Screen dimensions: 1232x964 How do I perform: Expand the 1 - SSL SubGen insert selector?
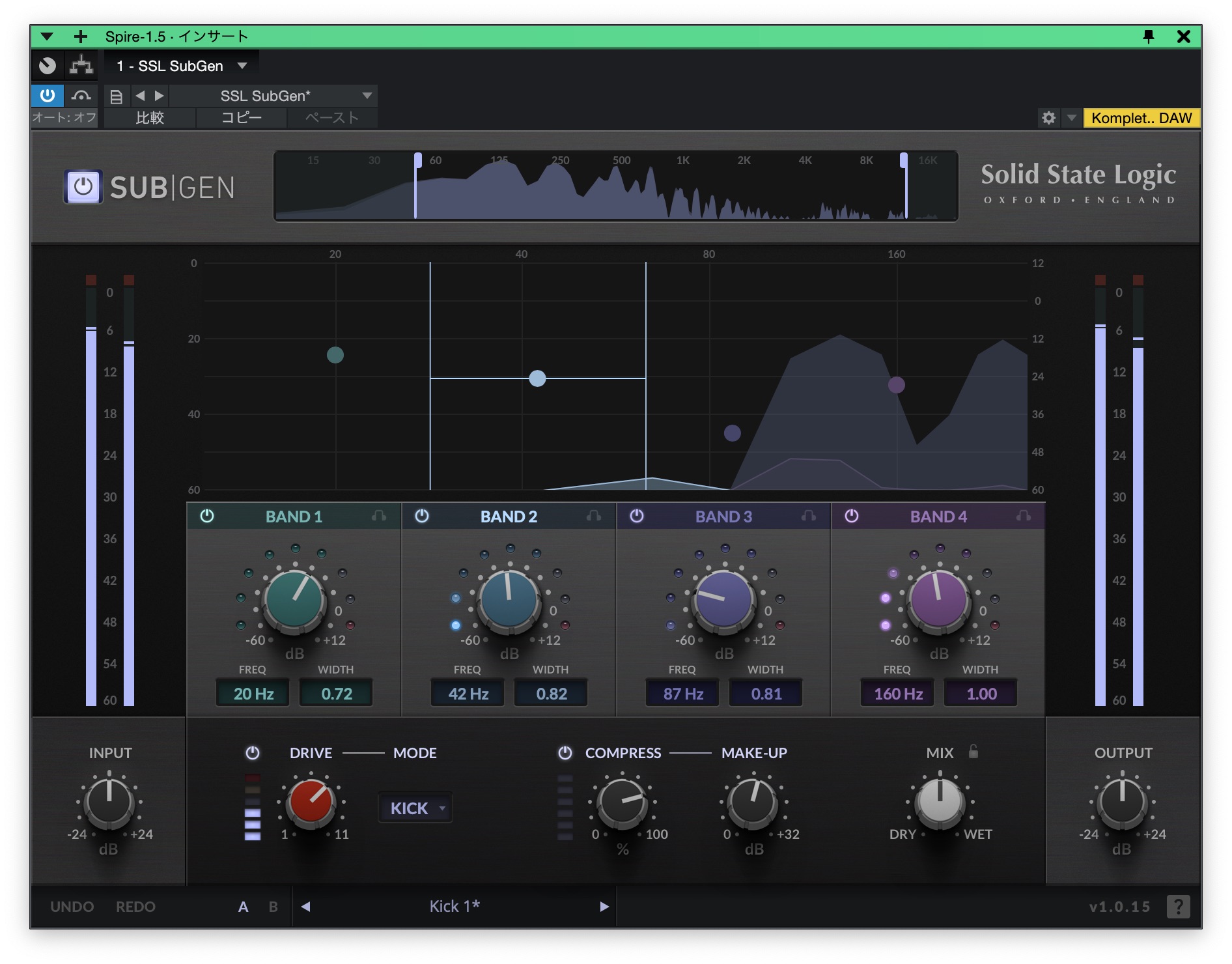pos(242,66)
